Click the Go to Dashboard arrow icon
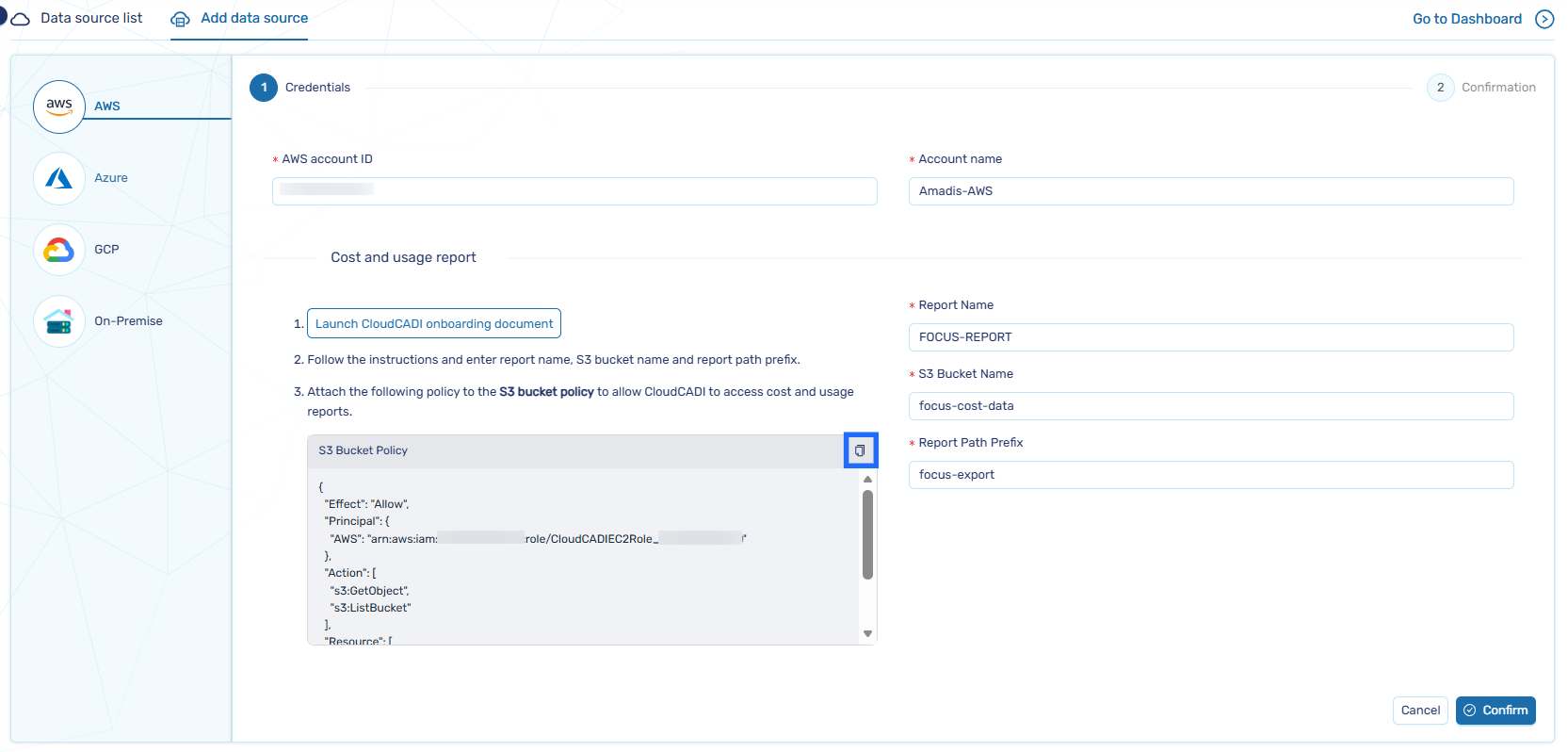 point(1544,19)
